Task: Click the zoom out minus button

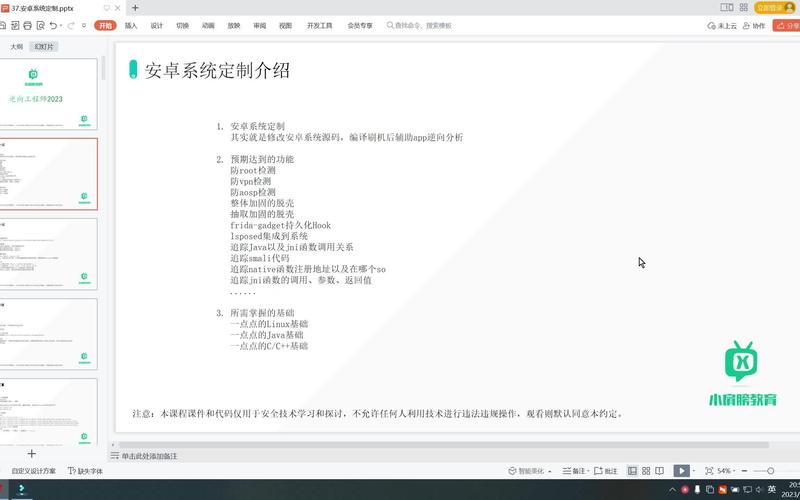Action: 744,471
